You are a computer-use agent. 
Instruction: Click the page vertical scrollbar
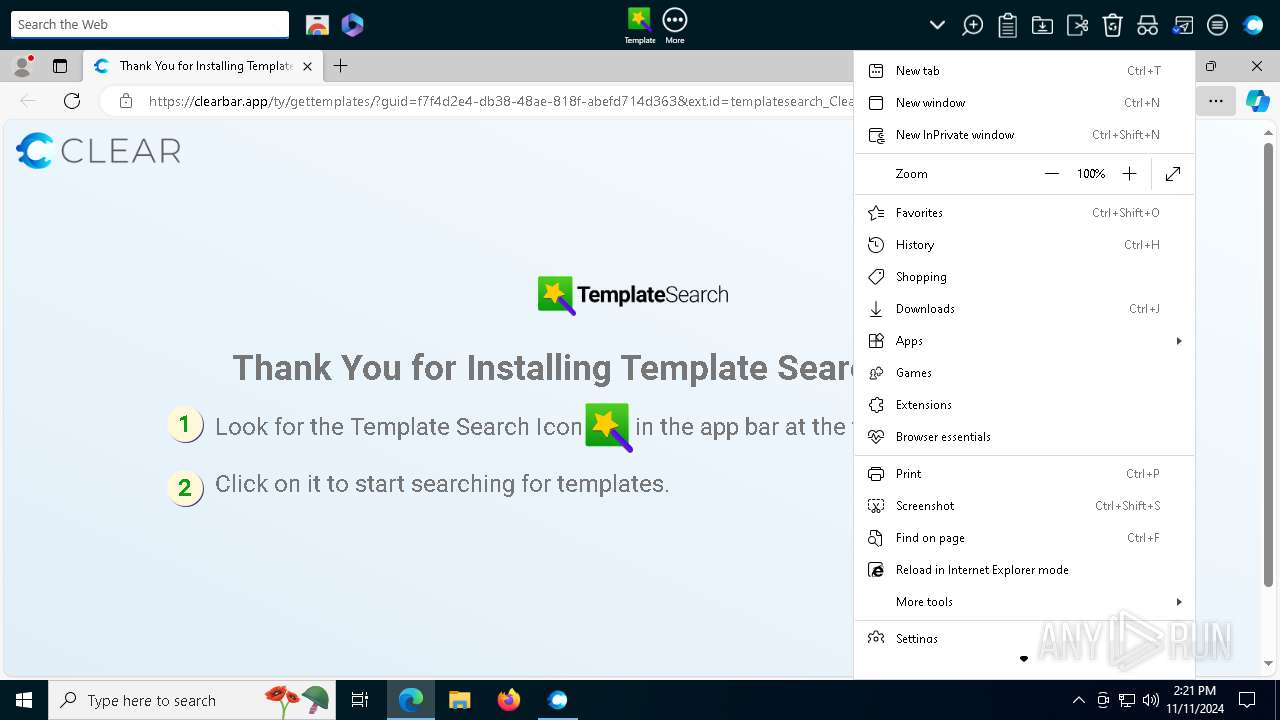coord(1268,365)
